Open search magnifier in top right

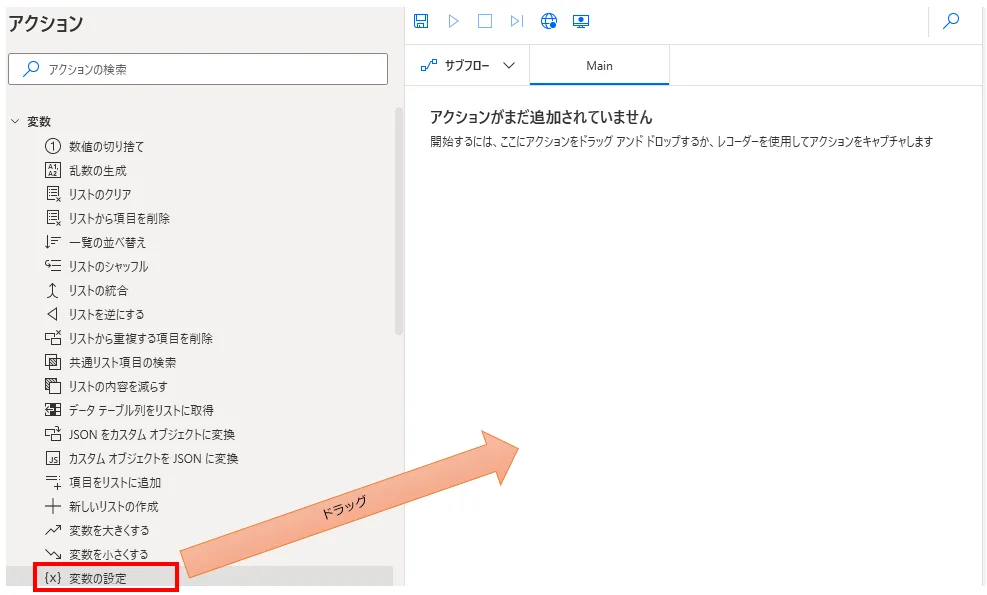click(951, 21)
